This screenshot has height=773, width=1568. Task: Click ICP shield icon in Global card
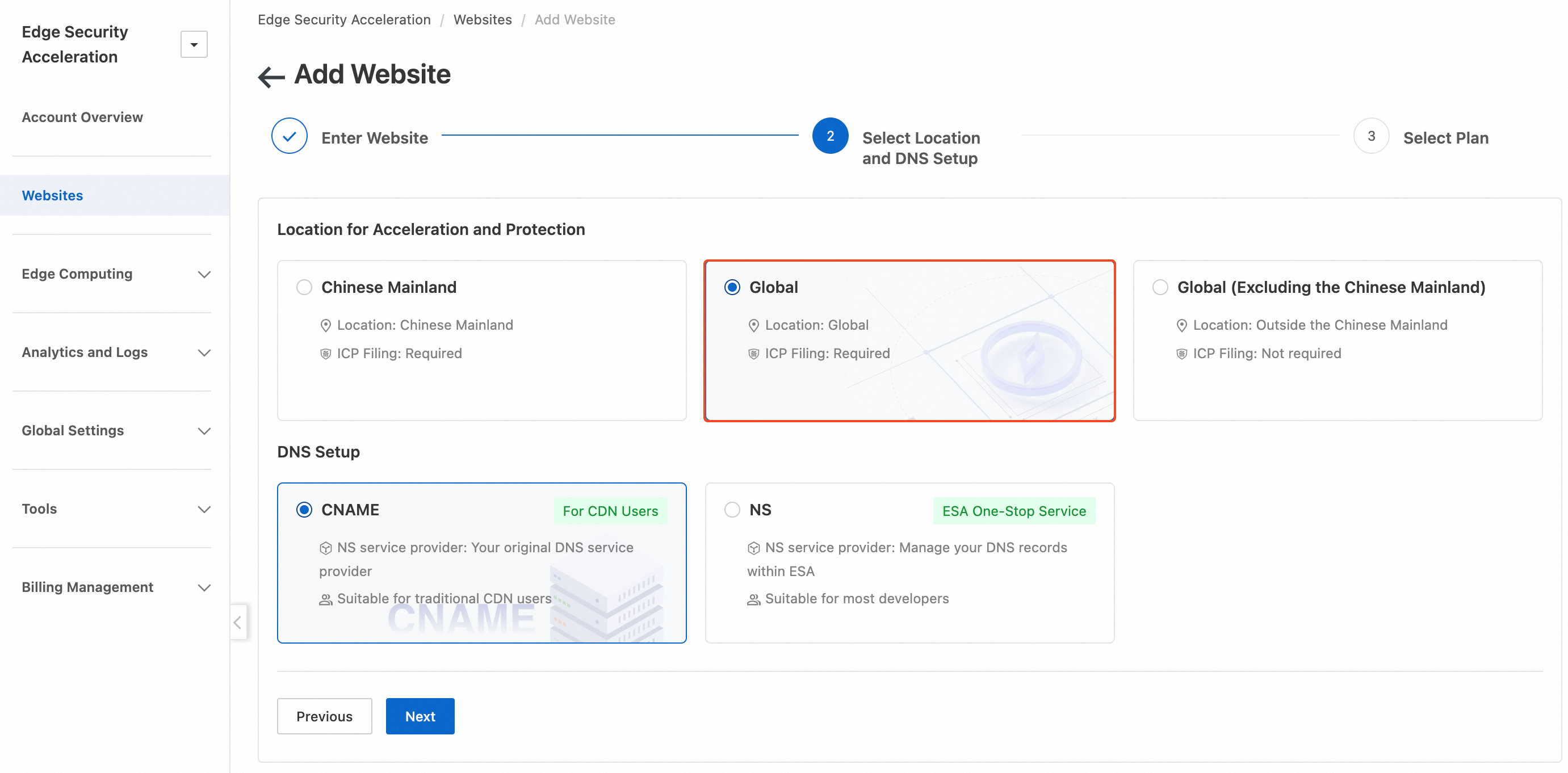(753, 354)
